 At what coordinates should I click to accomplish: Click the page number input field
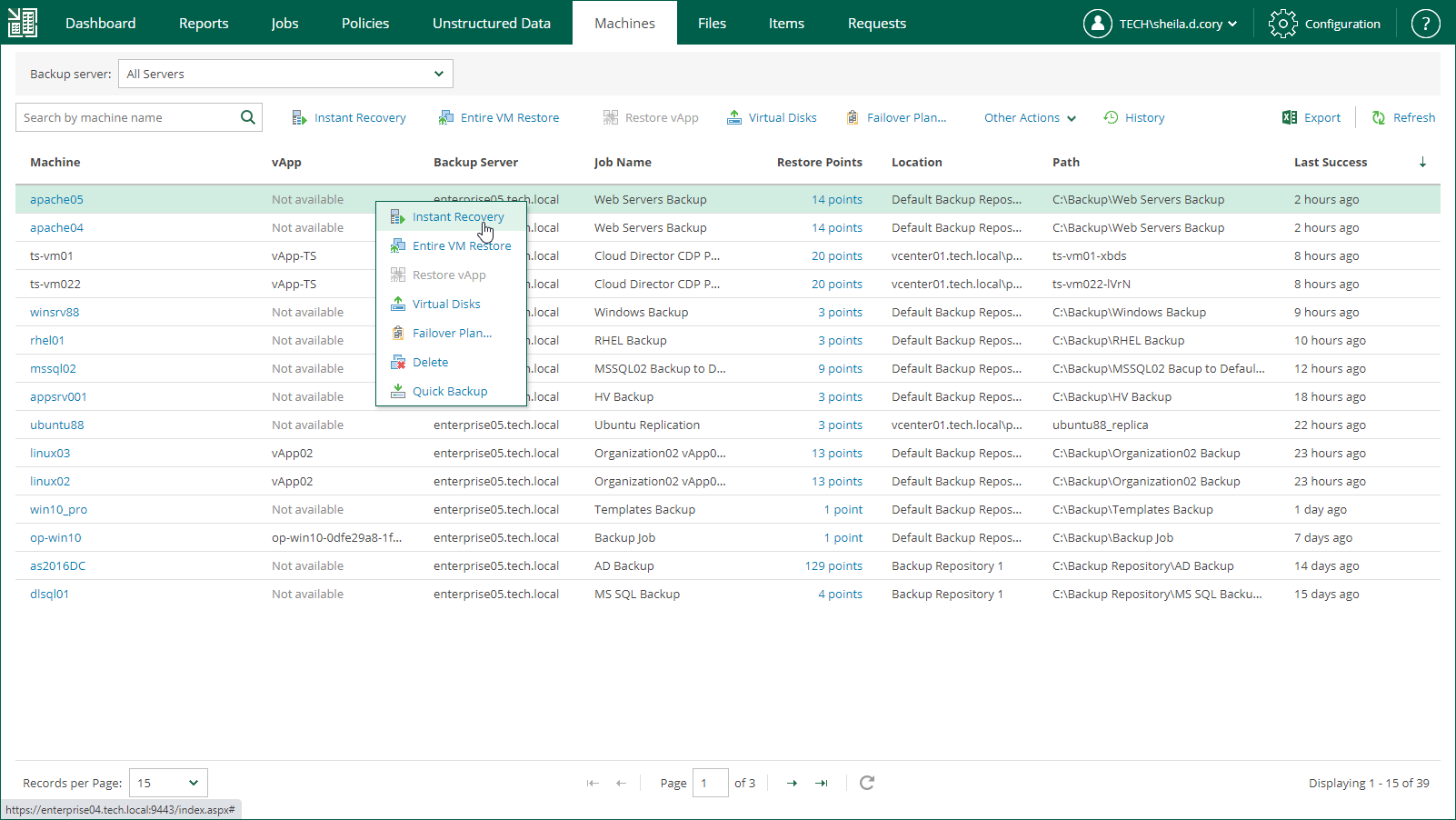(x=710, y=783)
